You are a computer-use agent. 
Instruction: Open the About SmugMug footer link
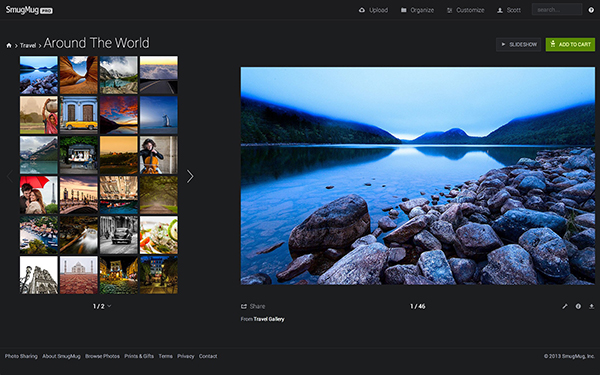[61, 356]
